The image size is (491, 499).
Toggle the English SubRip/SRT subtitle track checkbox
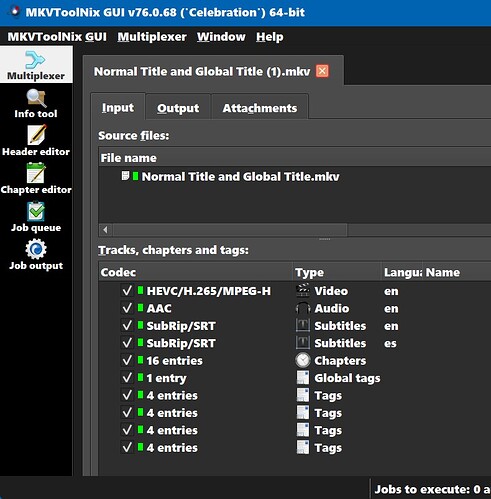click(127, 325)
